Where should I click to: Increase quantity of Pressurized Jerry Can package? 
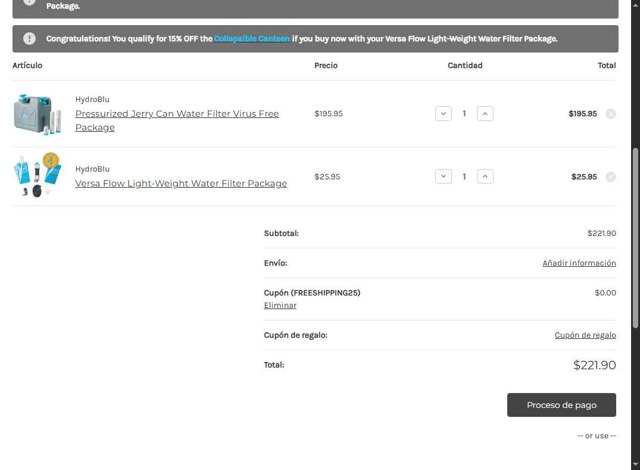485,113
